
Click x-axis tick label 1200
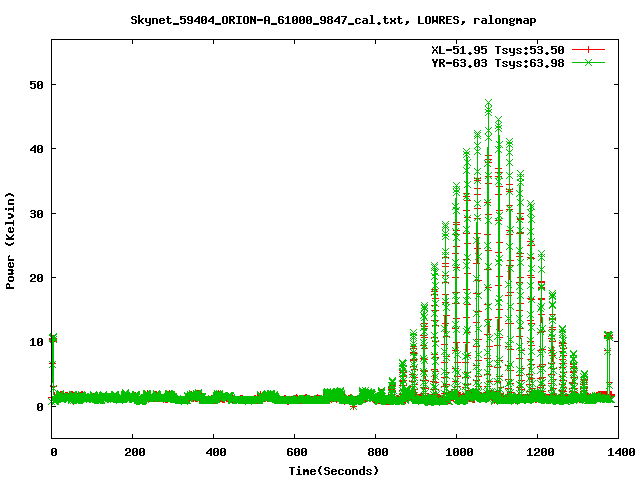coord(540,452)
